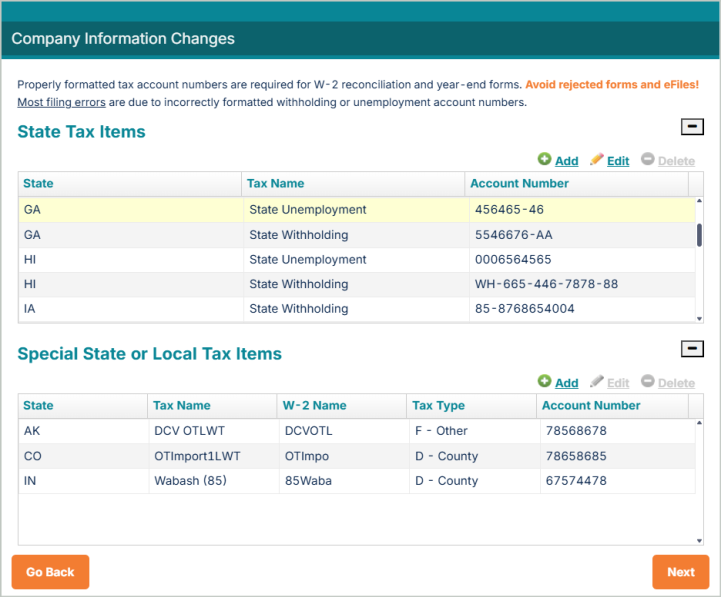Collapse the State Tax Items section

pyautogui.click(x=691, y=127)
